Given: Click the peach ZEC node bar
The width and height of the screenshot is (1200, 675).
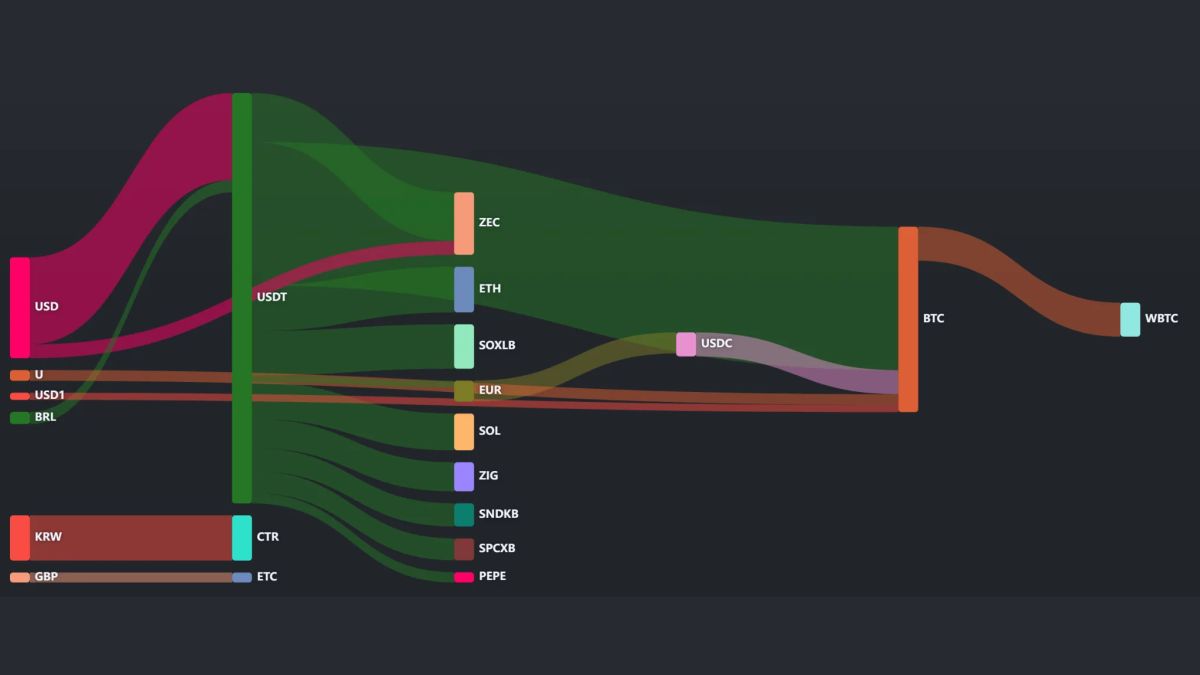Looking at the screenshot, I should [x=464, y=223].
